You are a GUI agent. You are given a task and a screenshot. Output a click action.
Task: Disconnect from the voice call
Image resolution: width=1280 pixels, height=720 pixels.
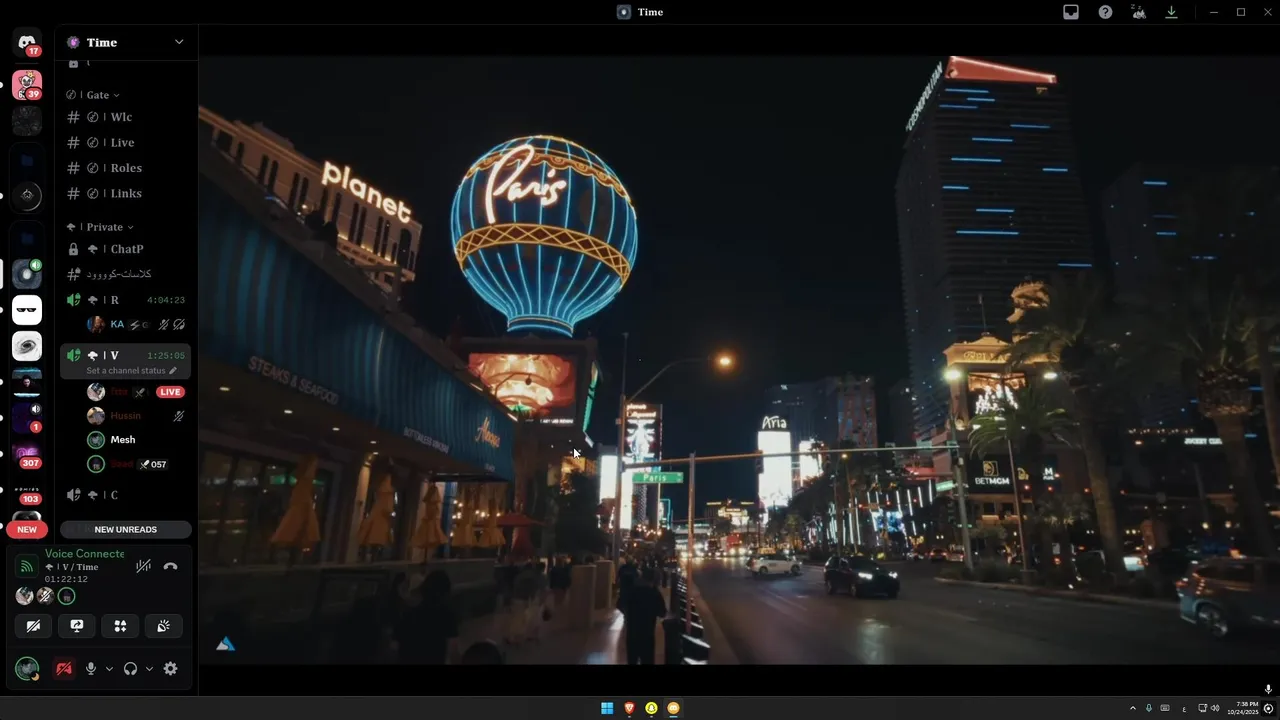tap(170, 566)
